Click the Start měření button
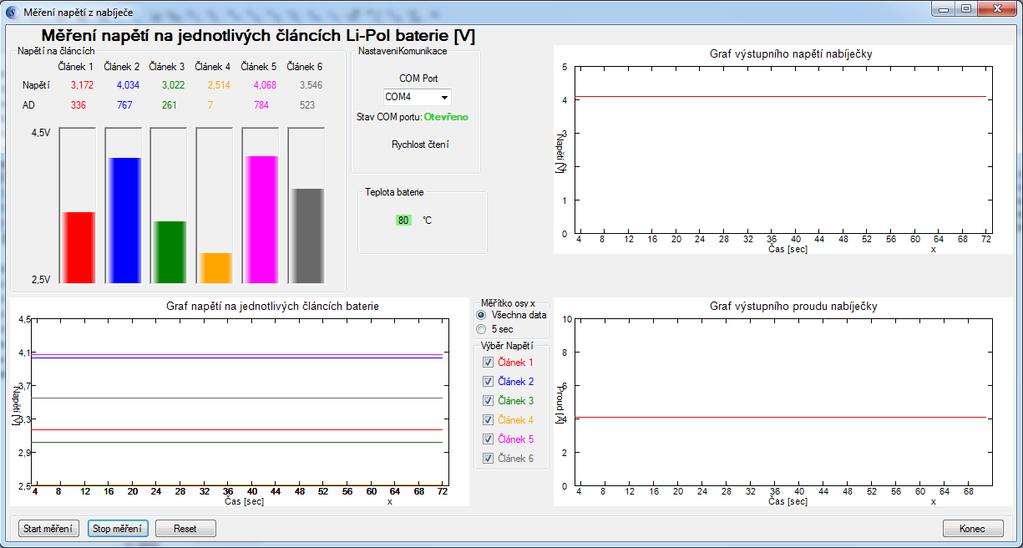Image resolution: width=1023 pixels, height=548 pixels. coord(48,528)
